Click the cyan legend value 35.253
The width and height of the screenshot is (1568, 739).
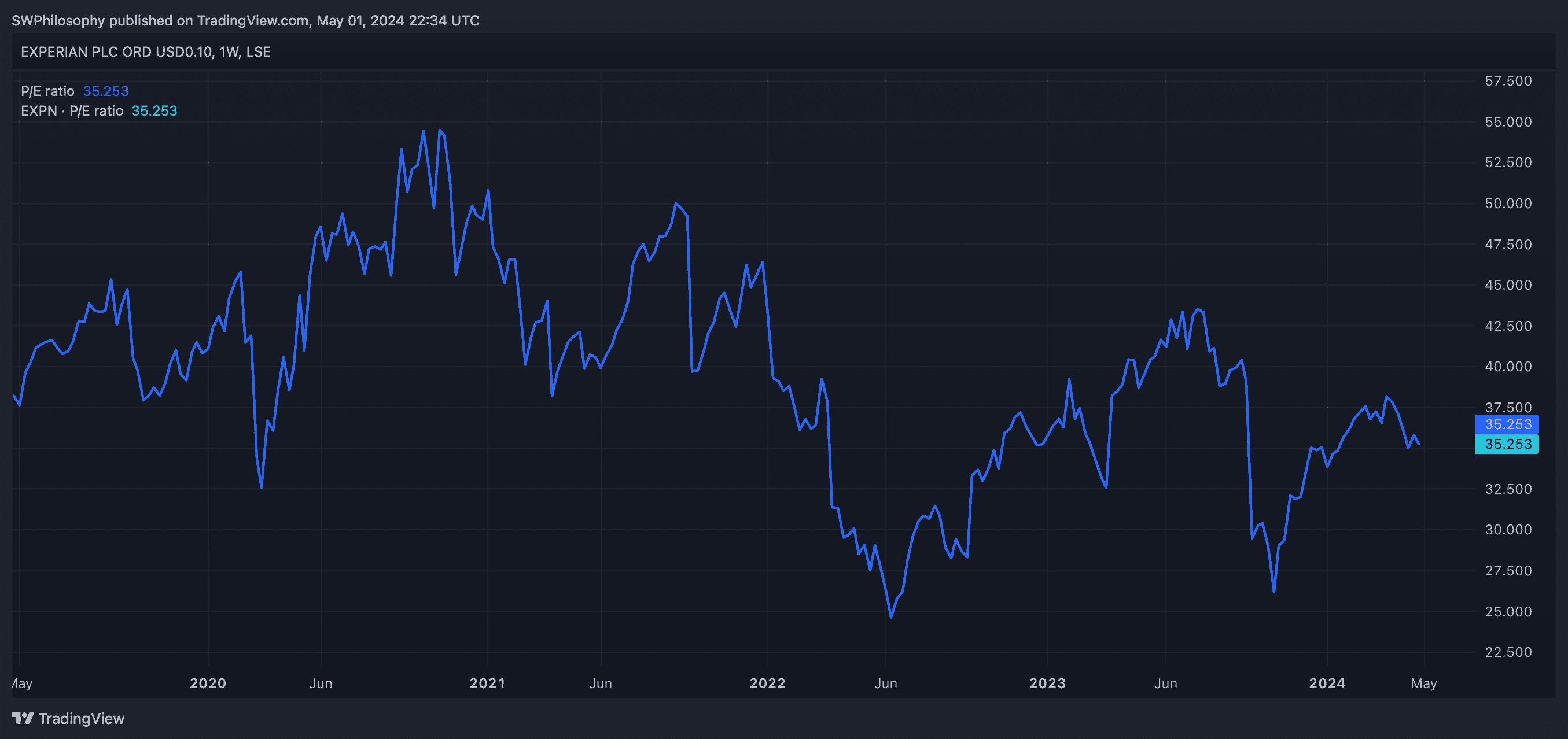coord(154,110)
